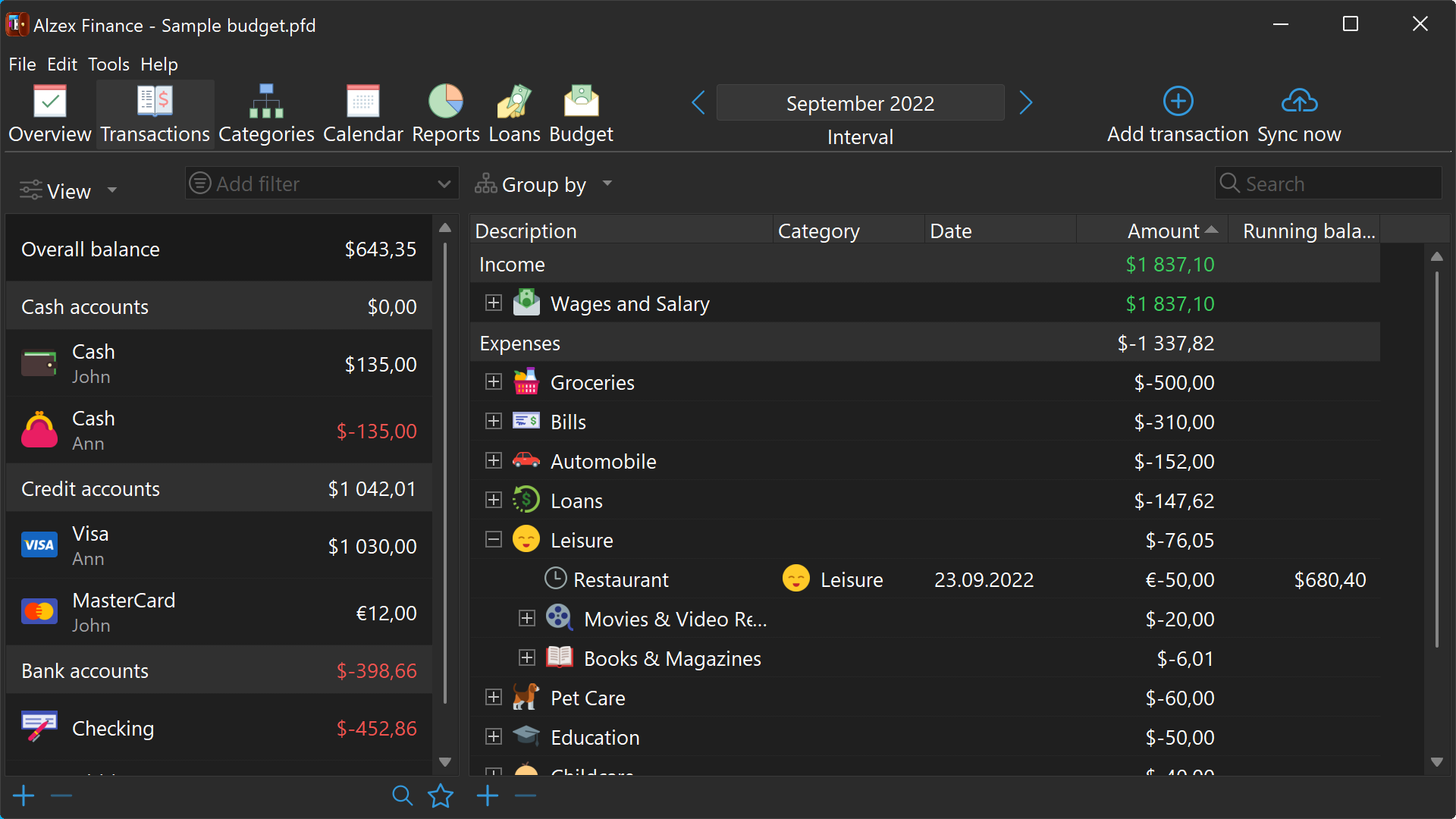The height and width of the screenshot is (819, 1456).
Task: Open the File menu
Action: (22, 64)
